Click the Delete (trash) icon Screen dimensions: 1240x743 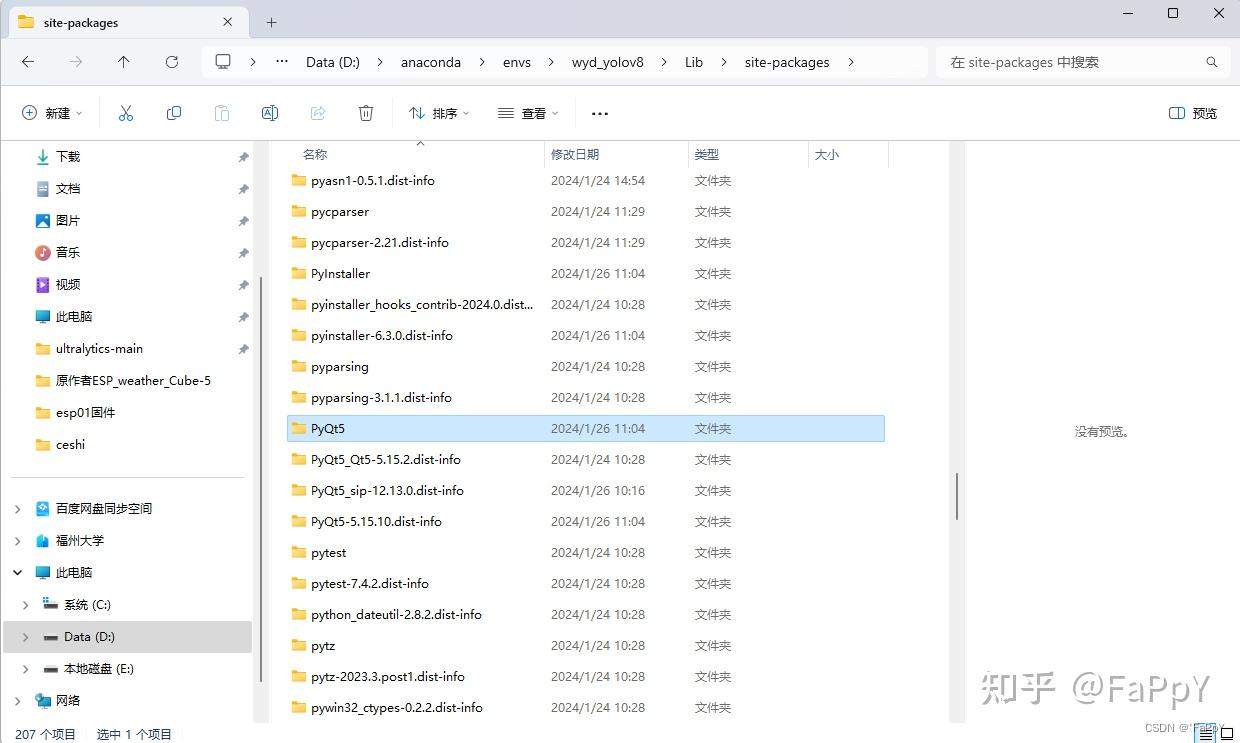click(x=366, y=113)
